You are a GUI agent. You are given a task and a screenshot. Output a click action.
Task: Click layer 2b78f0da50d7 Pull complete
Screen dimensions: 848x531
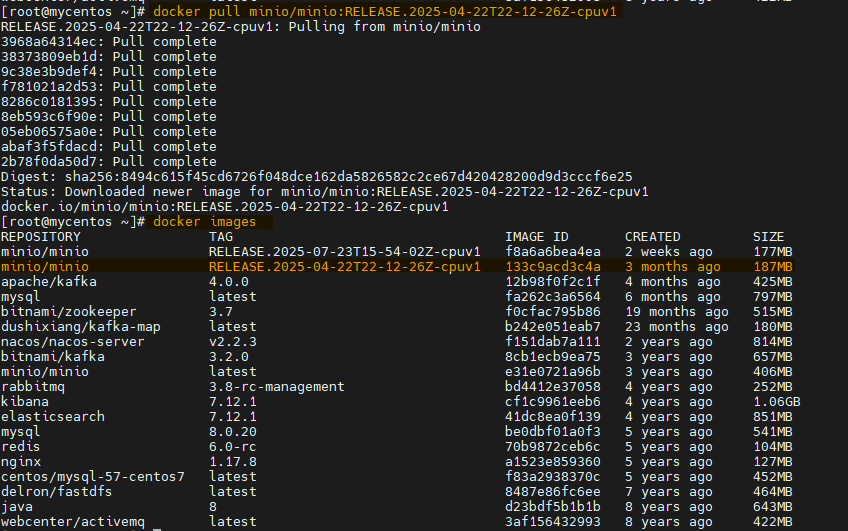109,162
